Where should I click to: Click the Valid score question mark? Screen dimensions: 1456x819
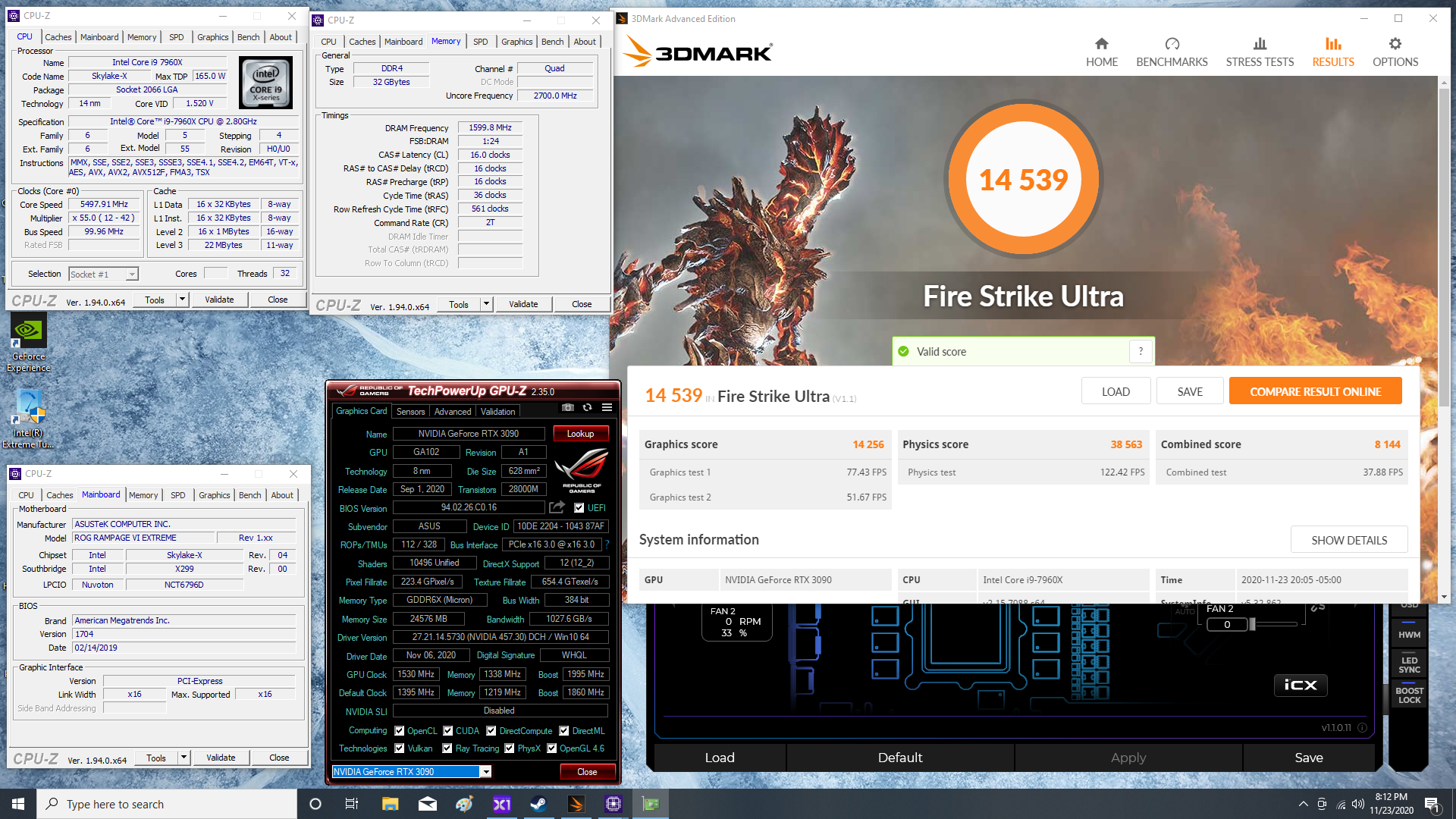pyautogui.click(x=1141, y=351)
